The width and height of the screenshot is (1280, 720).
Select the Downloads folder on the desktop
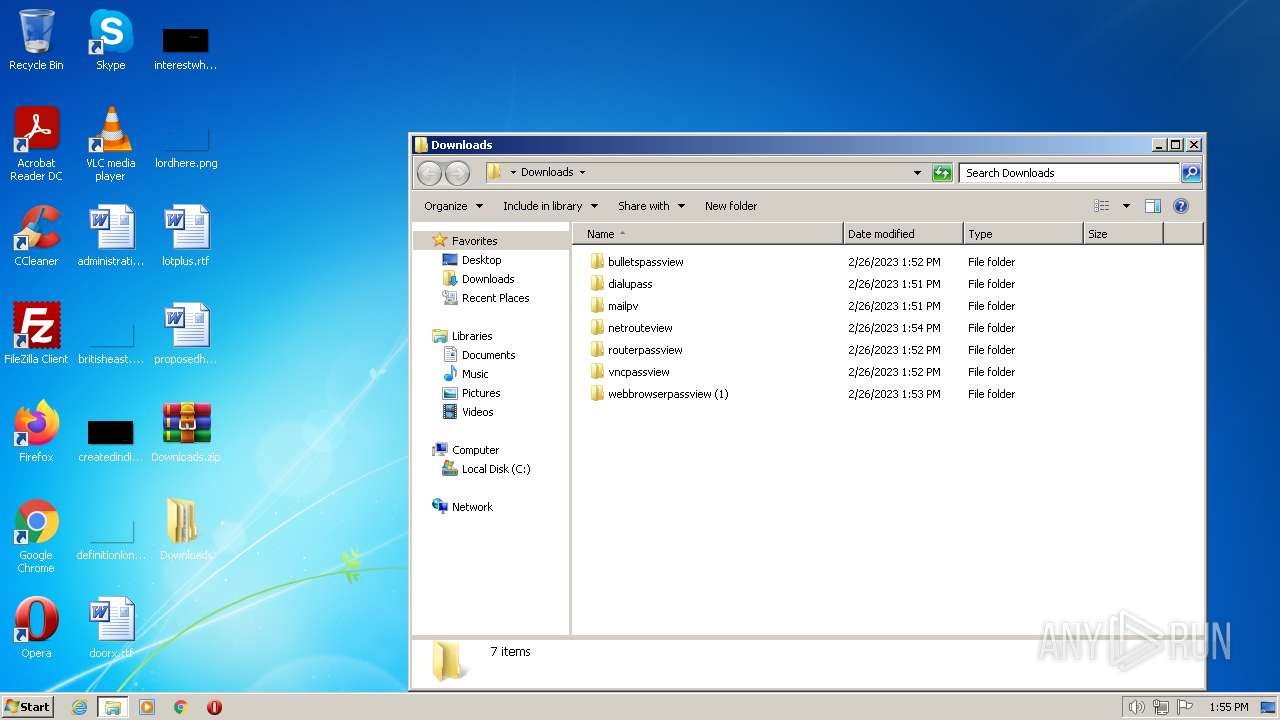coord(186,530)
